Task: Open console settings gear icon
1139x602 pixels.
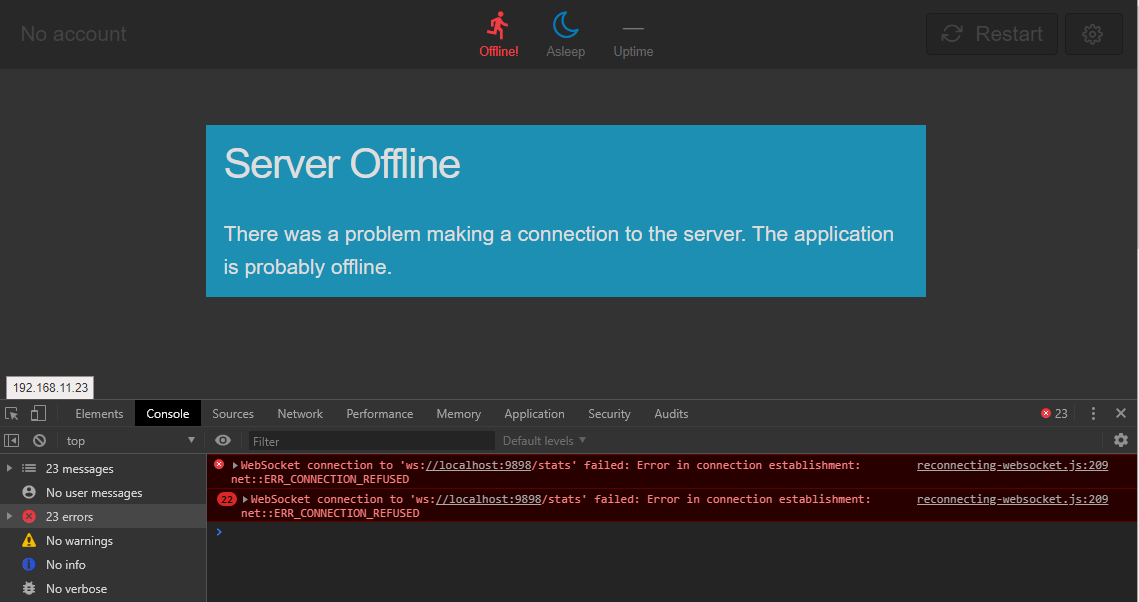Action: point(1121,440)
